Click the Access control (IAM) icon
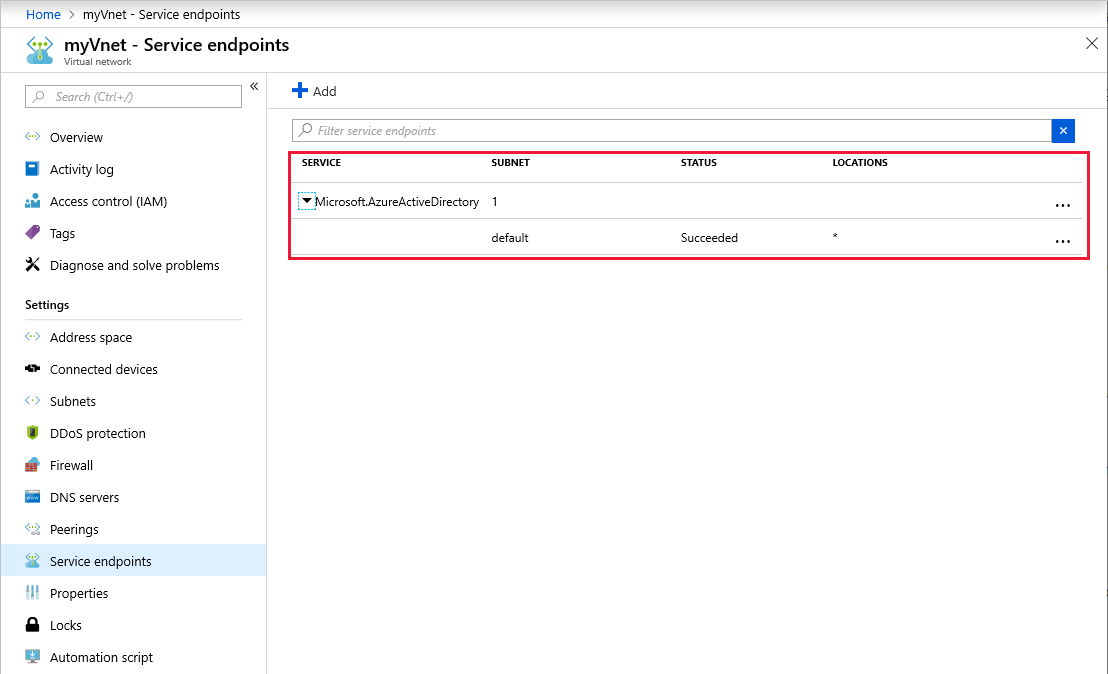The height and width of the screenshot is (674, 1108). point(32,201)
